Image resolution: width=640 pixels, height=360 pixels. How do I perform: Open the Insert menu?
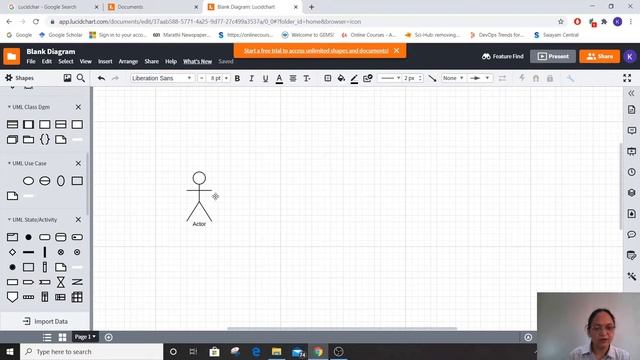(105, 62)
